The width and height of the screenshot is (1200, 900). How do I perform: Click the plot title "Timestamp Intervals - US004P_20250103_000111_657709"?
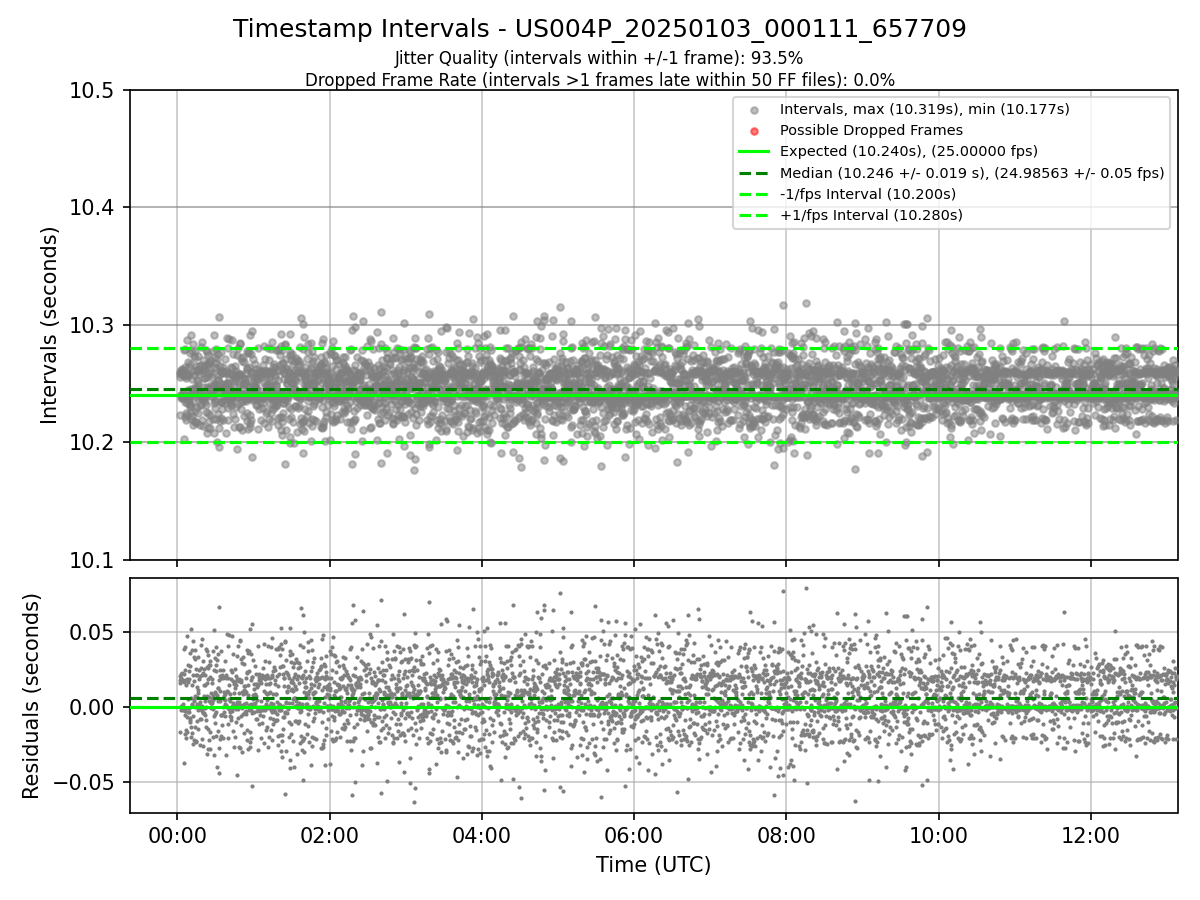tap(600, 29)
